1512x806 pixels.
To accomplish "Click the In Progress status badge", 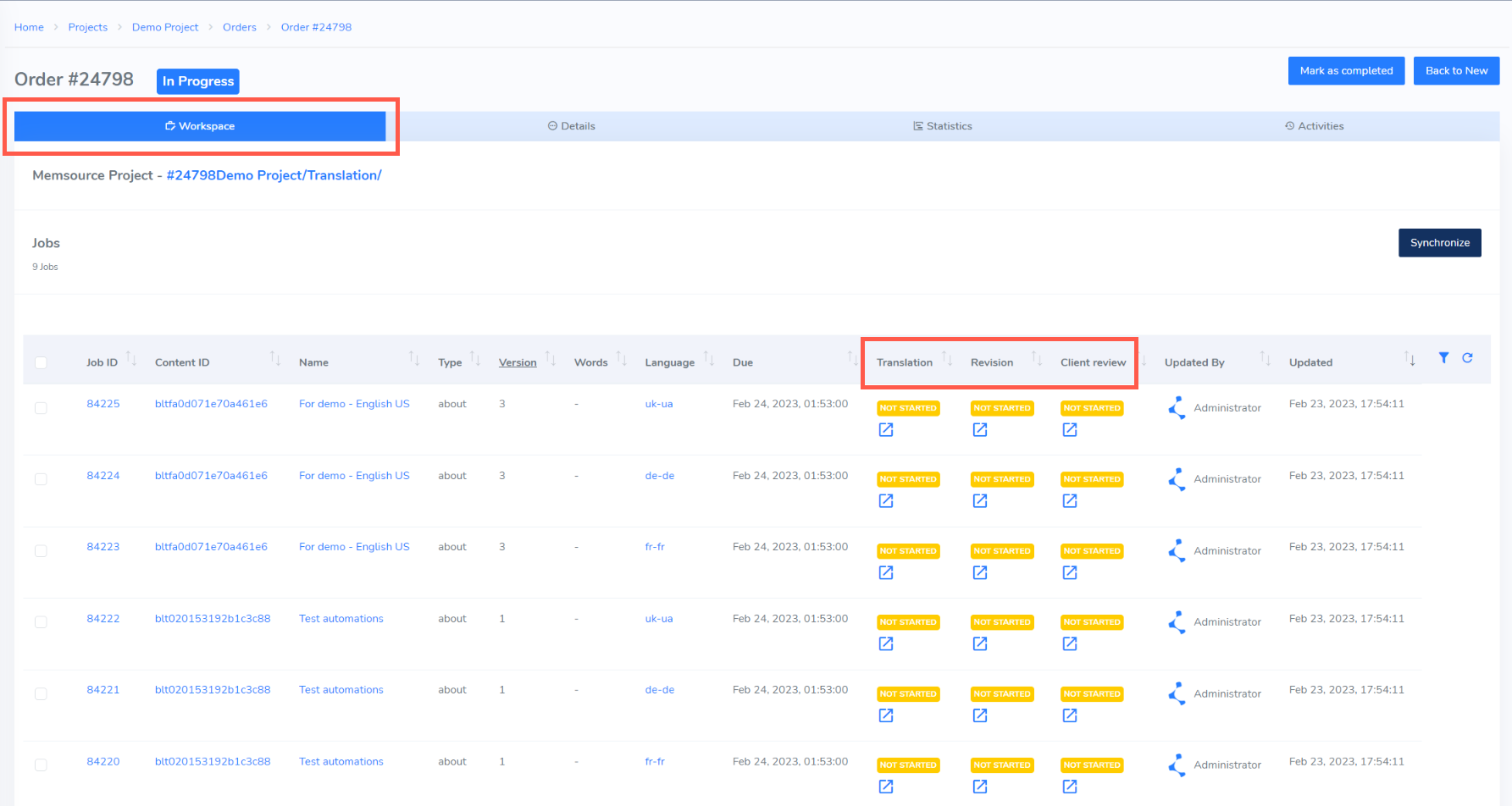I will coord(198,81).
